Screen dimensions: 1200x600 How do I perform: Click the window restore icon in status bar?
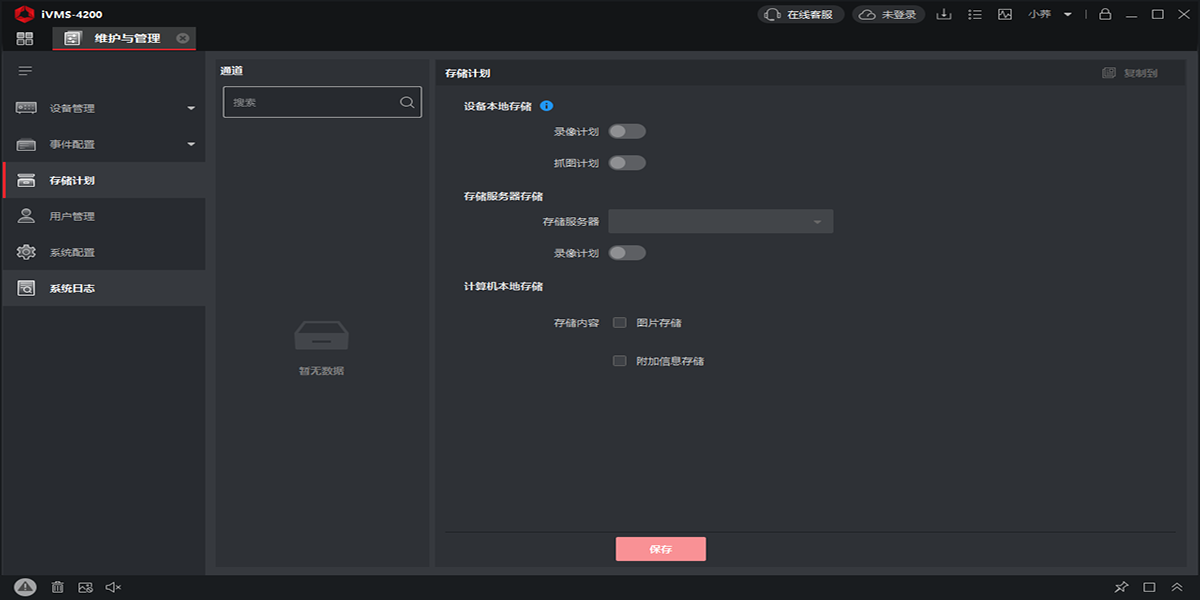(x=1149, y=587)
